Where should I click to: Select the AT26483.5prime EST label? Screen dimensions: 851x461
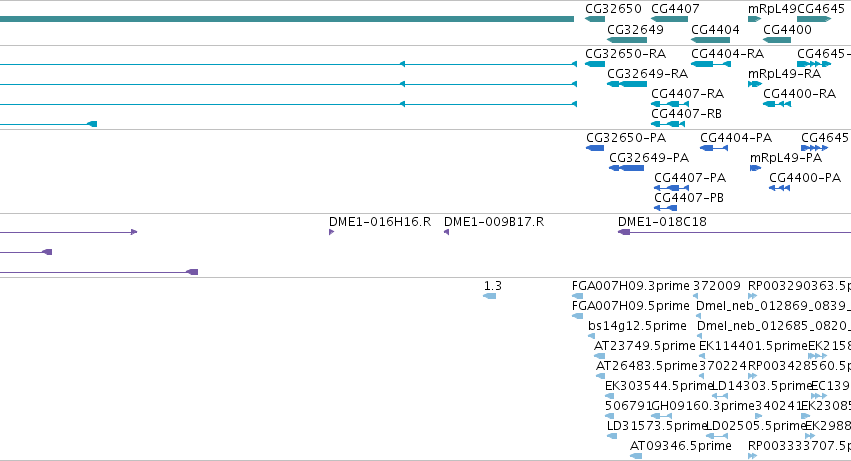click(646, 366)
